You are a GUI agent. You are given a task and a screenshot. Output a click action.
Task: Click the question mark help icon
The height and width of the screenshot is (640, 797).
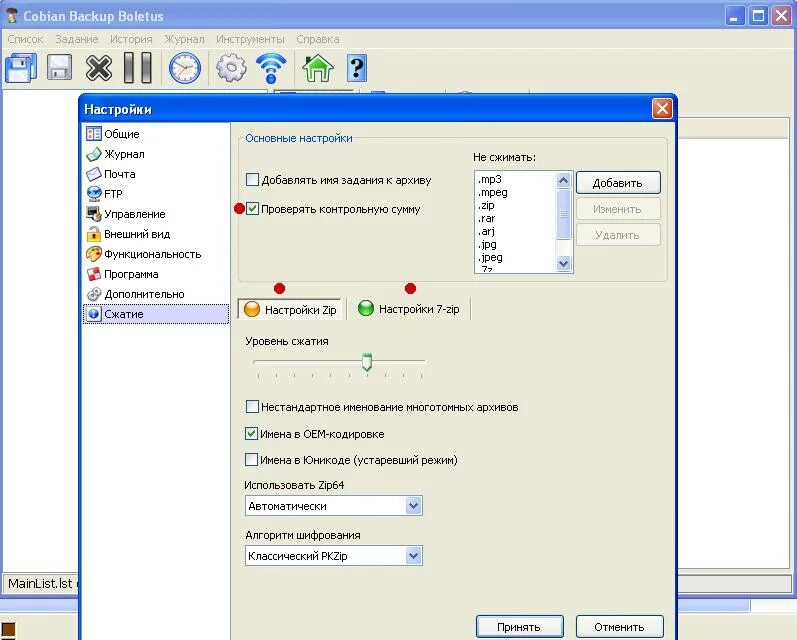[x=357, y=68]
